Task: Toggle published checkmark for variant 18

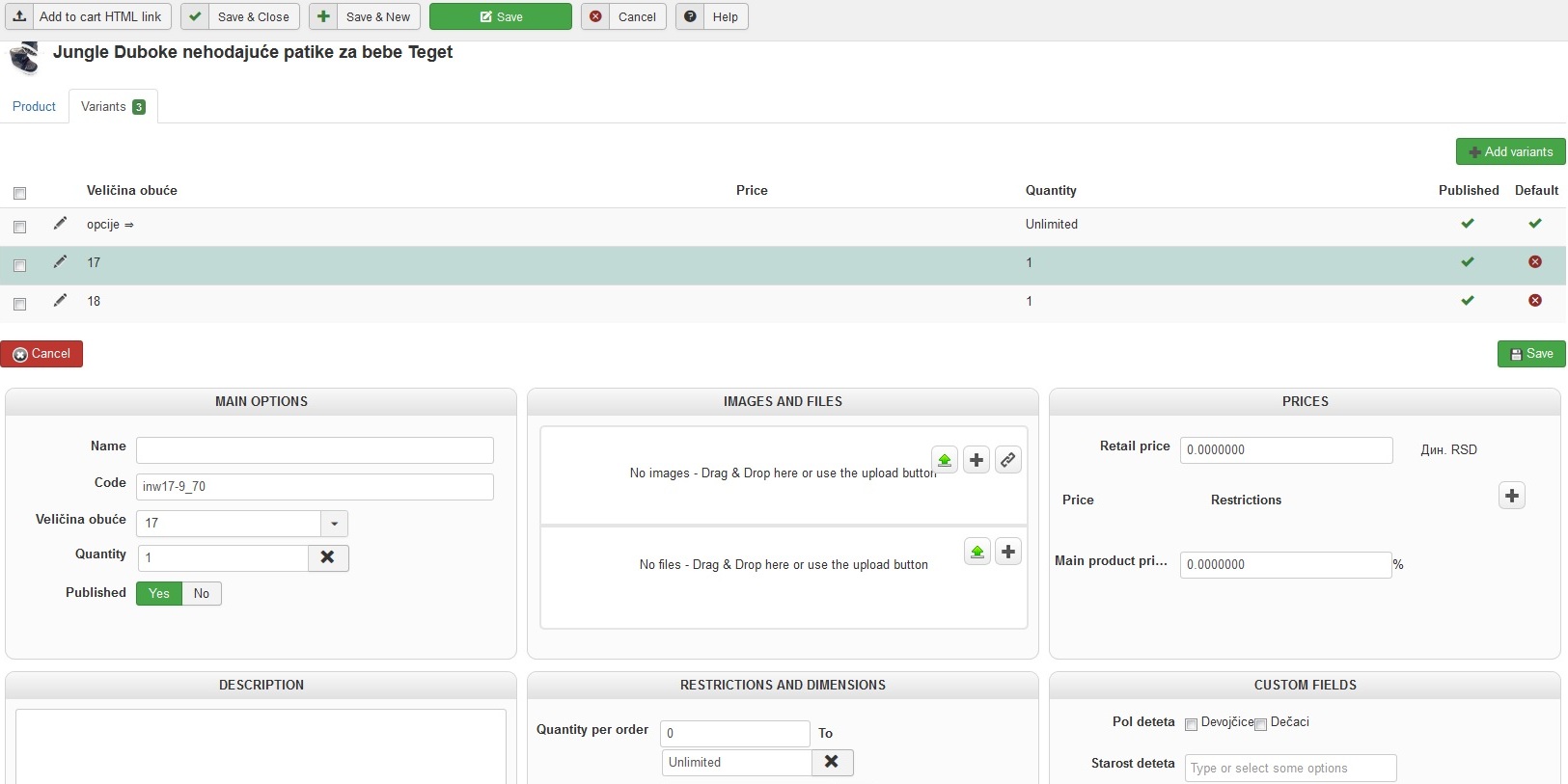Action: pyautogui.click(x=1468, y=301)
